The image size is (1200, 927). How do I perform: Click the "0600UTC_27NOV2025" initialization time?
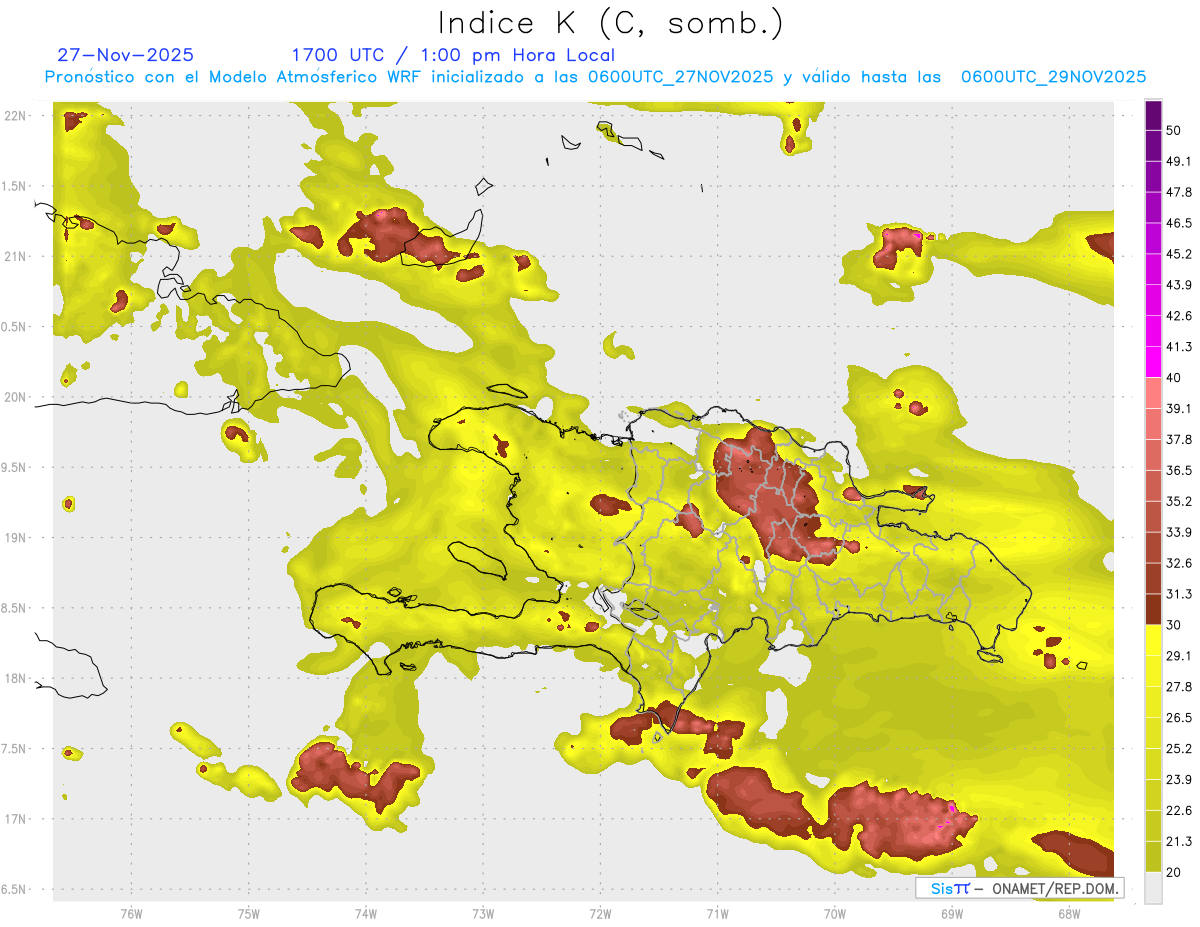(681, 77)
